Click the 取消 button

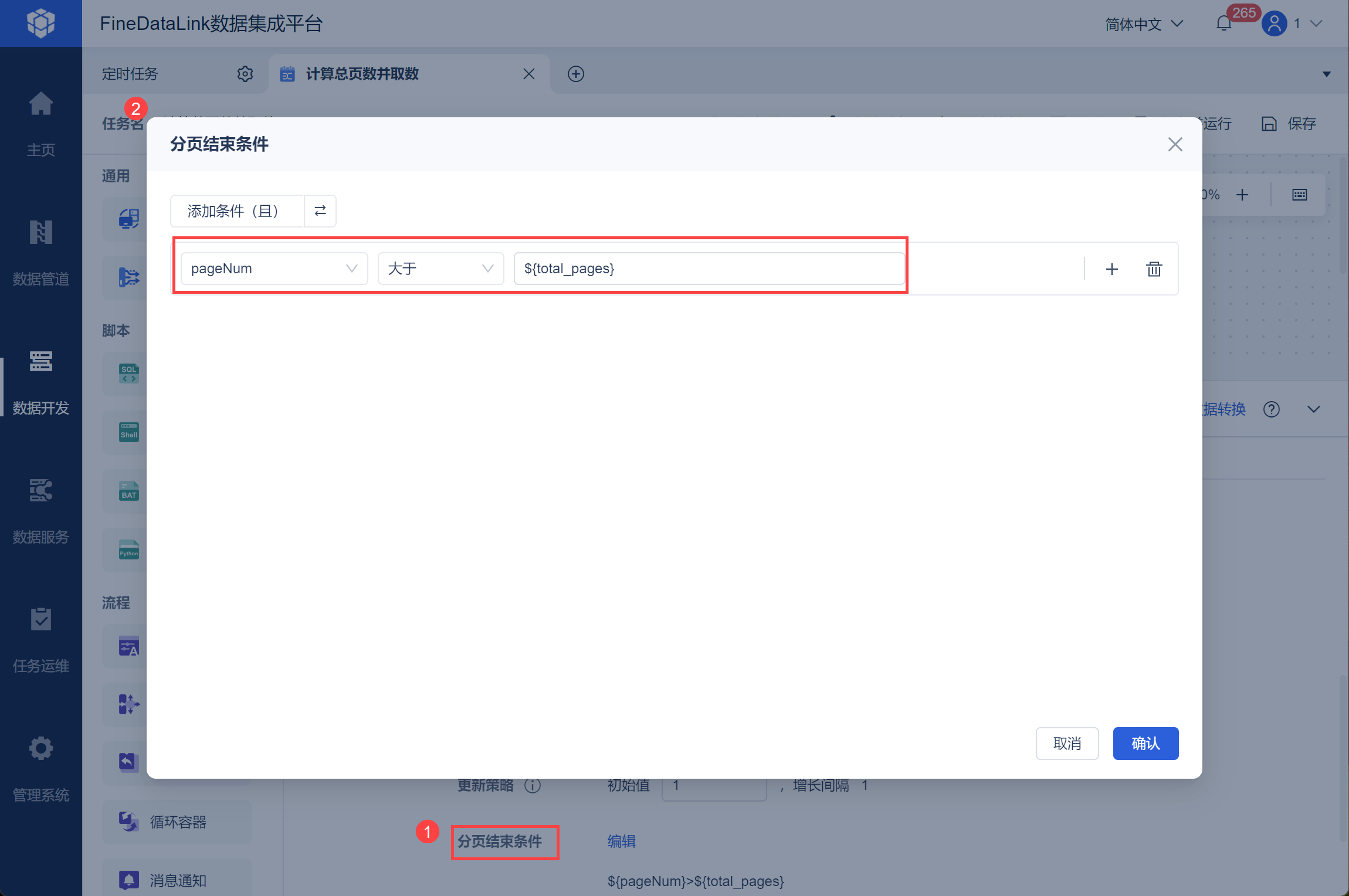coord(1066,744)
